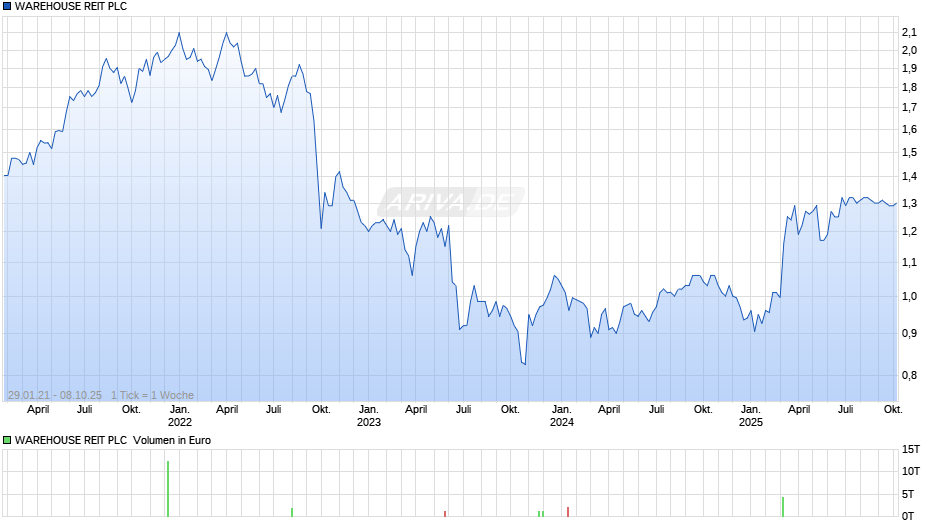Screen dimensions: 940x526
Task: Click the '1,4' price axis label
Action: (909, 176)
